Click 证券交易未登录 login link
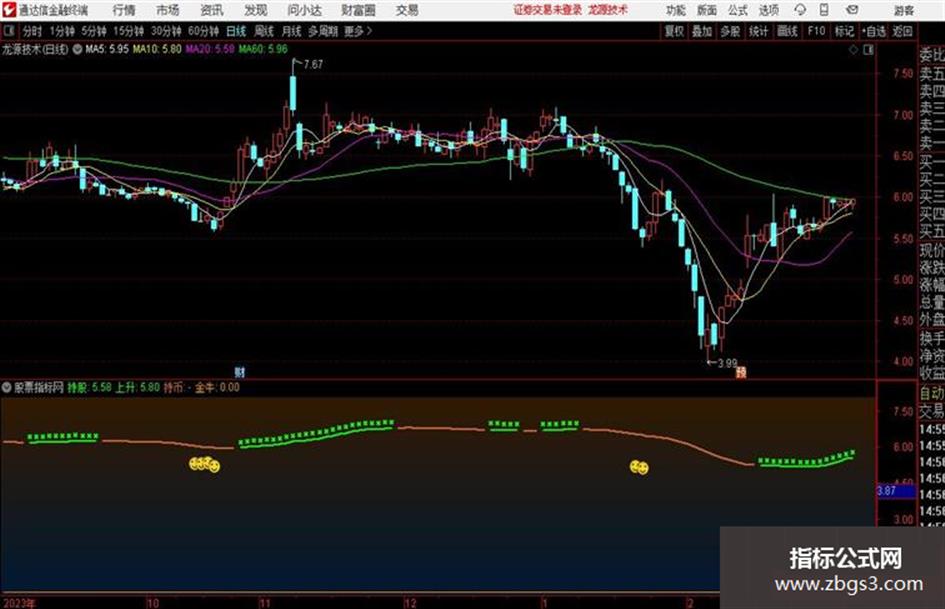 [548, 10]
